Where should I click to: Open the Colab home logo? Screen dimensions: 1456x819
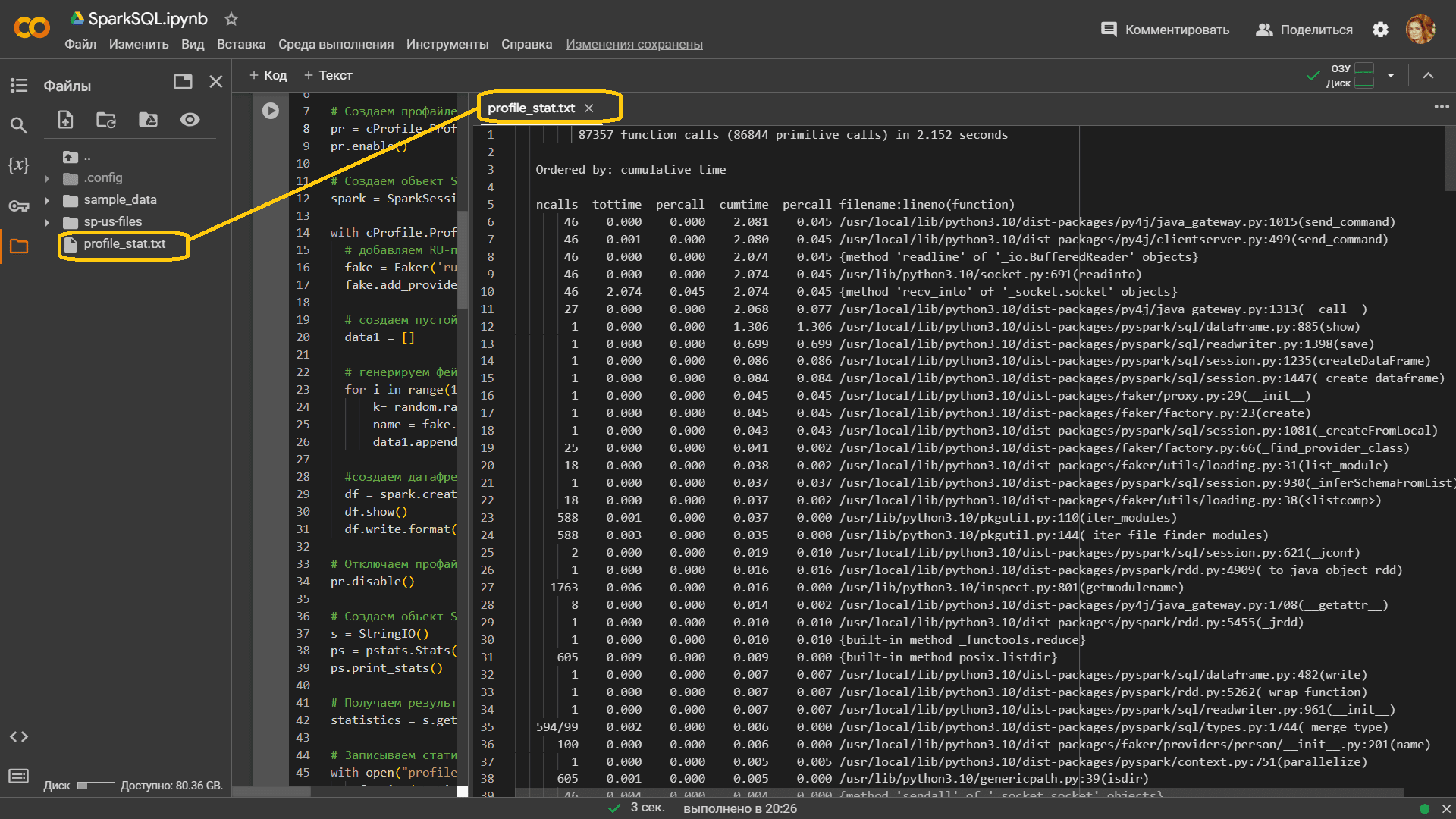click(32, 28)
